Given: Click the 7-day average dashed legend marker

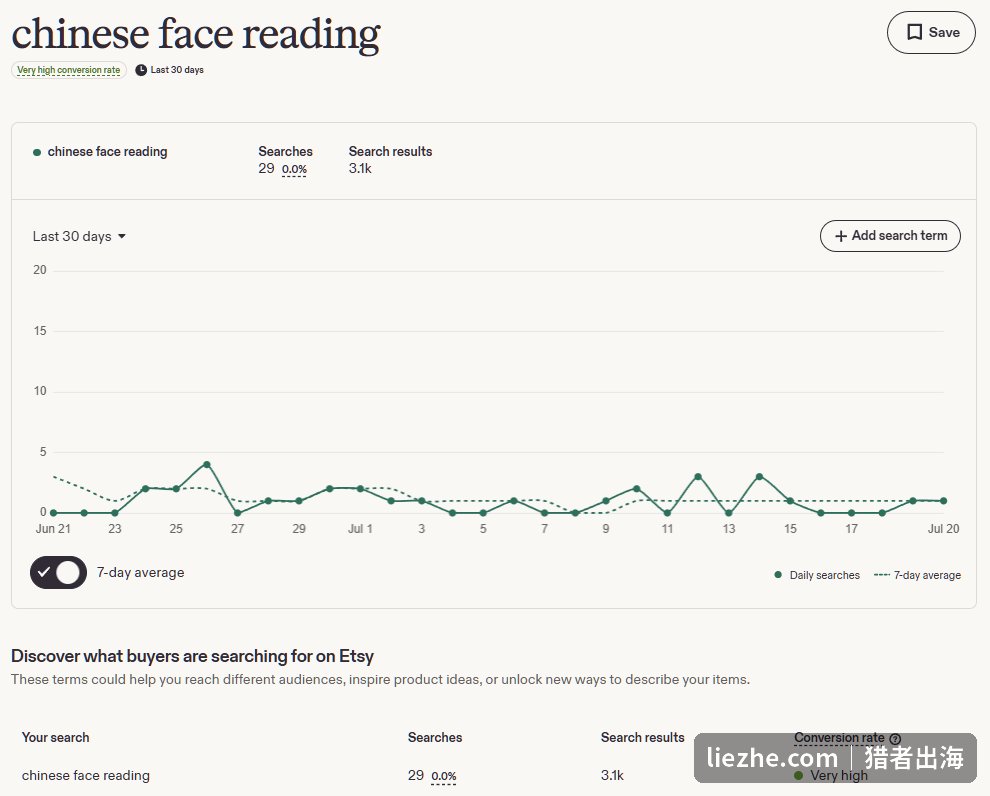Looking at the screenshot, I should pos(882,574).
